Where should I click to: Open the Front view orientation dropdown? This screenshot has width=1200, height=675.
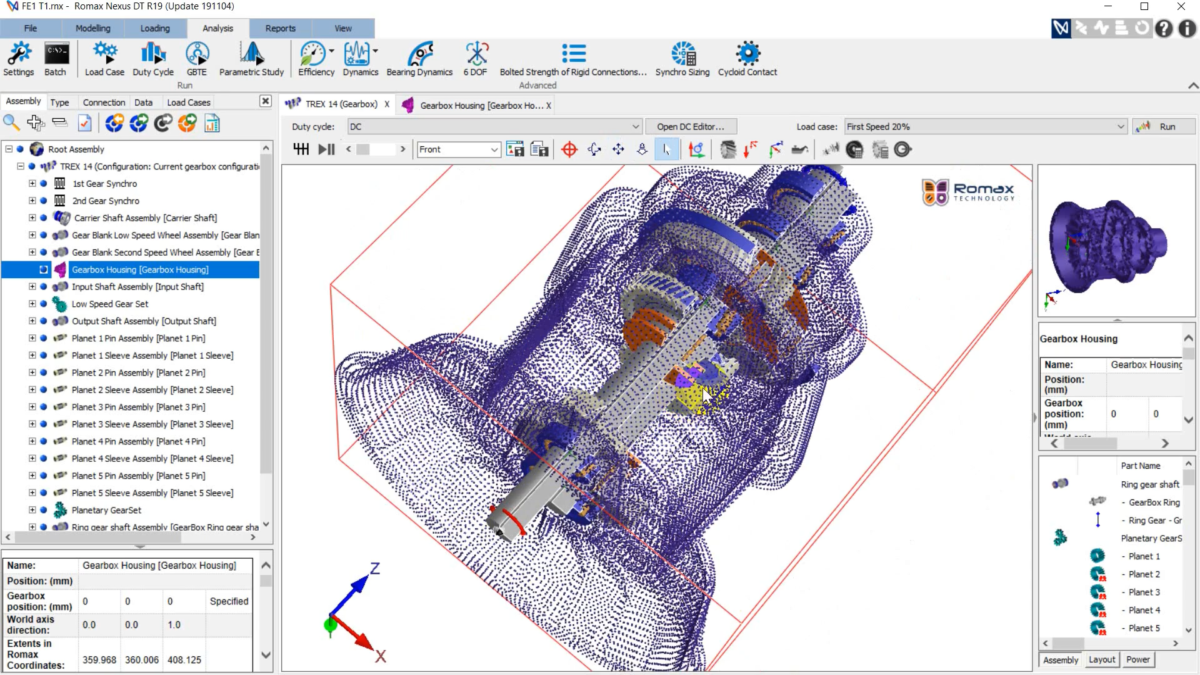459,149
